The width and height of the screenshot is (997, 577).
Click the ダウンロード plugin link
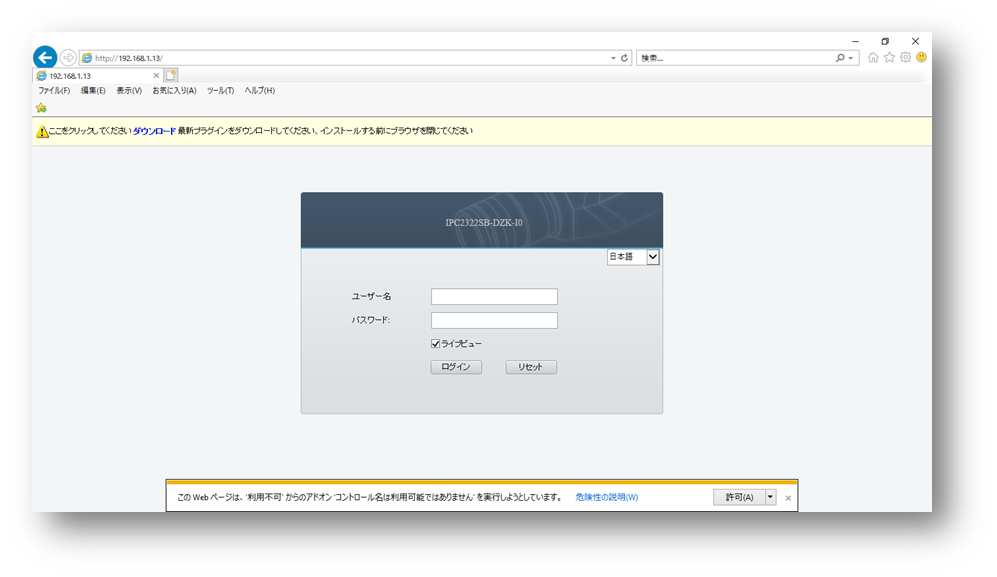click(x=154, y=131)
